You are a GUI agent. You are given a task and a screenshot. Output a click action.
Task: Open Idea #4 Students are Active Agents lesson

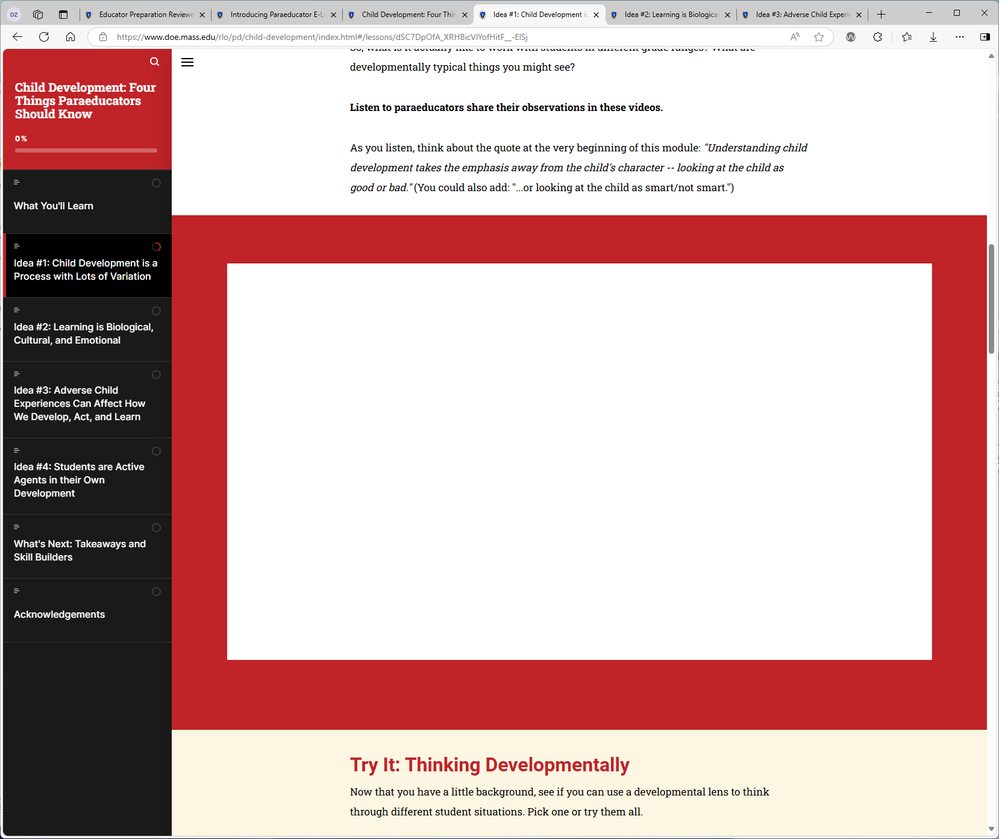87,476
